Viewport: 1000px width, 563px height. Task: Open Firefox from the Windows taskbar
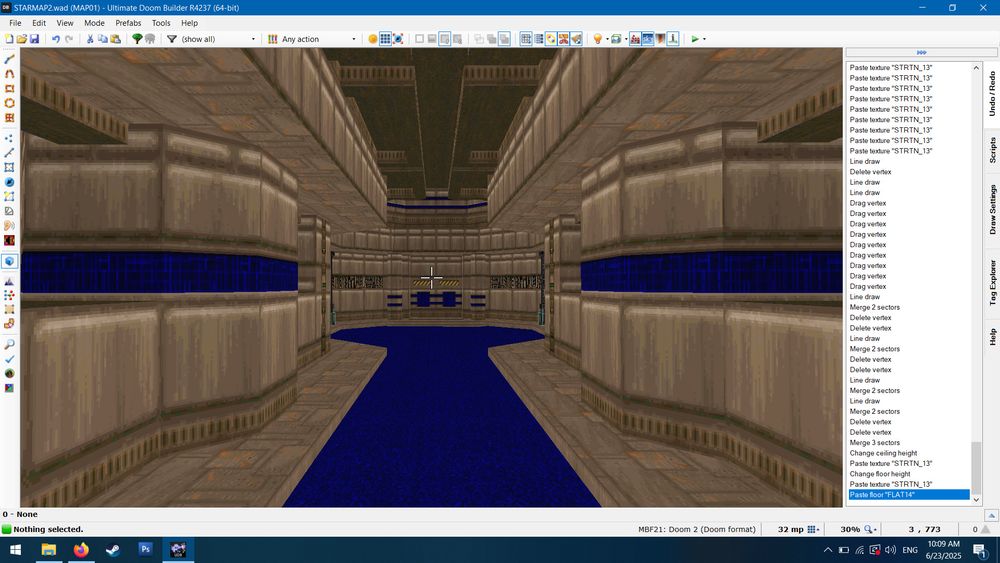click(81, 550)
